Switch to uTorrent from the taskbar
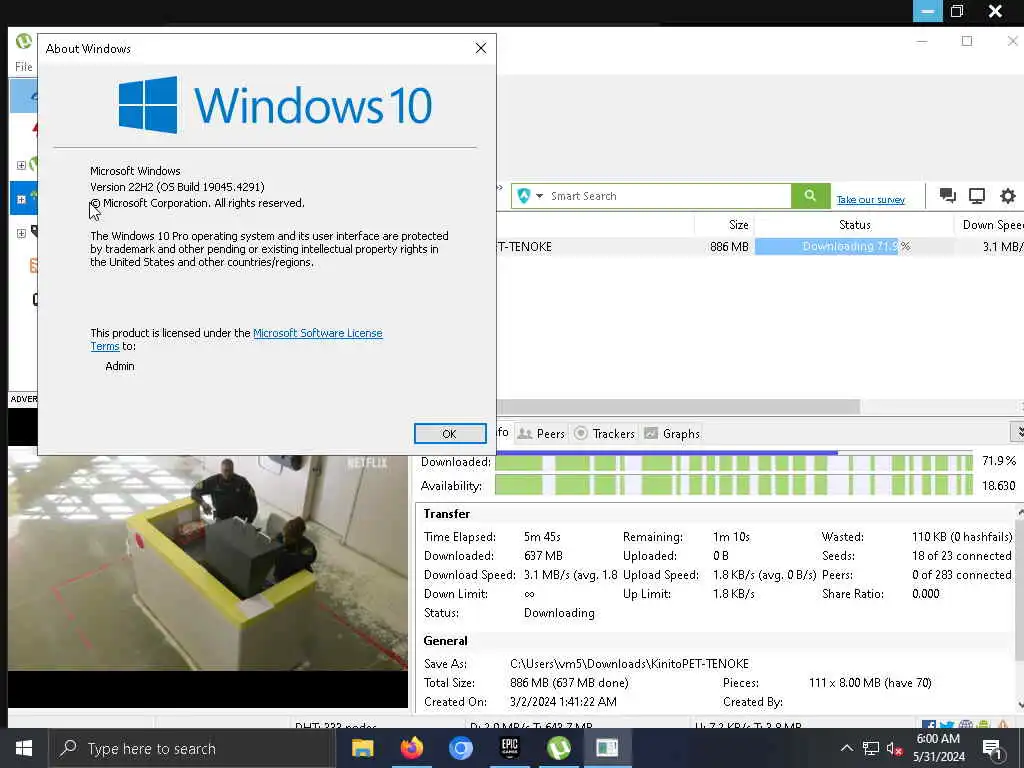 pyautogui.click(x=558, y=748)
